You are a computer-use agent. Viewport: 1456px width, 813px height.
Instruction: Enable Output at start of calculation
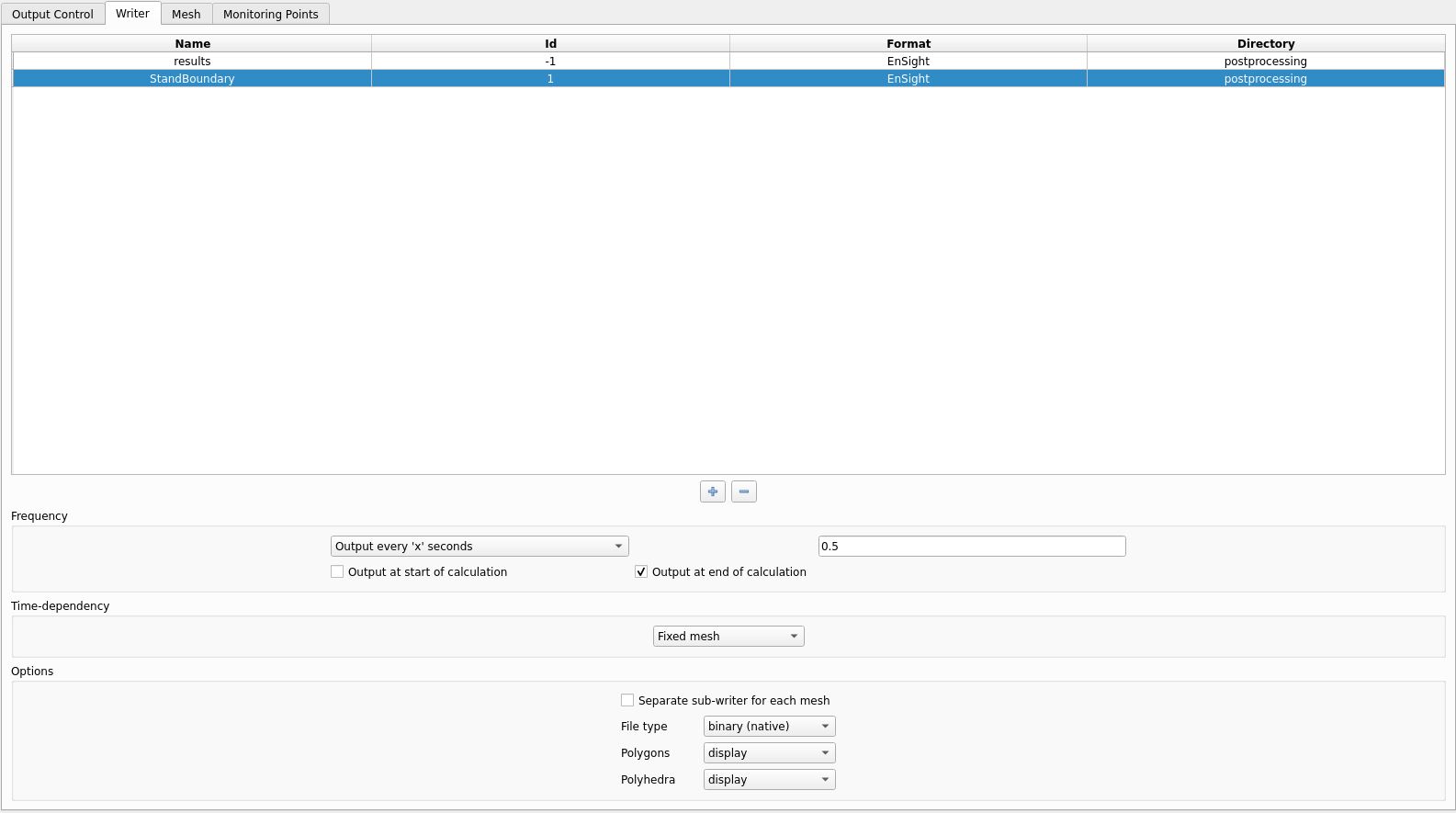click(x=337, y=571)
